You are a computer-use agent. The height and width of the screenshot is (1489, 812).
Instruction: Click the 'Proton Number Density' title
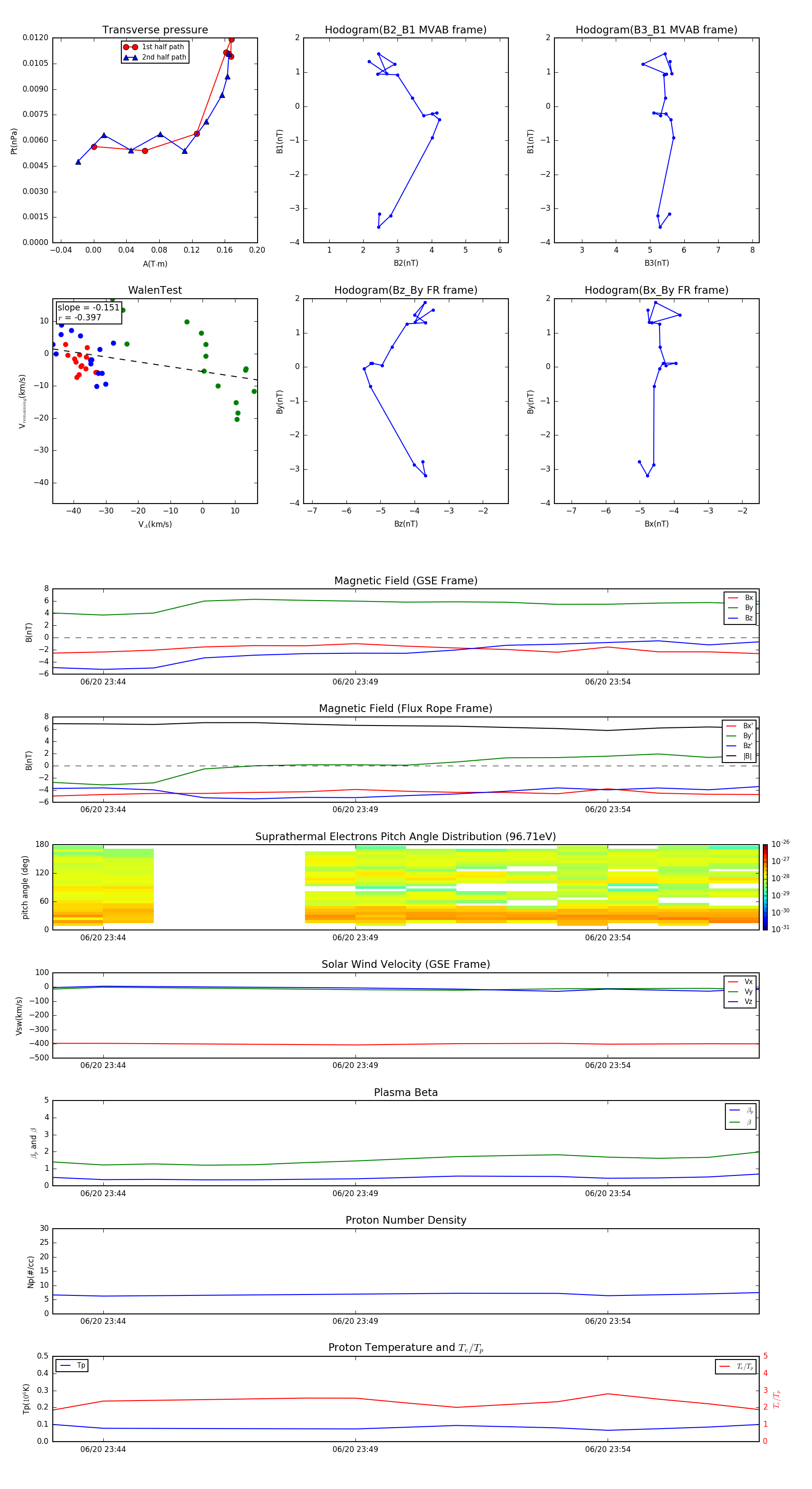click(x=406, y=1220)
